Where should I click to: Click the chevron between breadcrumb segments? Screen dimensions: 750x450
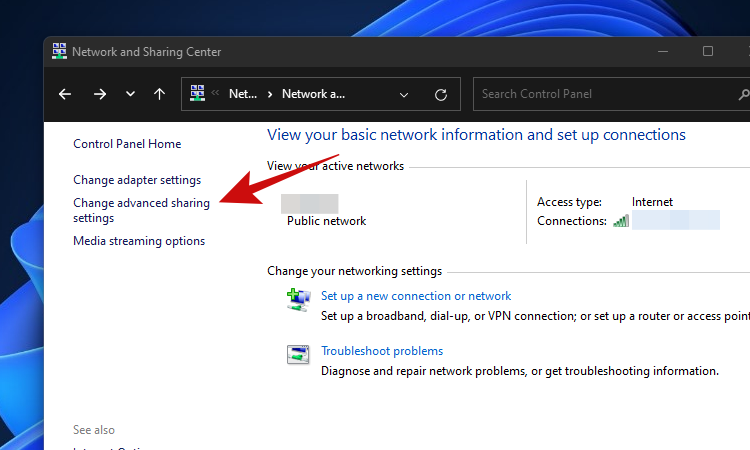click(x=270, y=94)
